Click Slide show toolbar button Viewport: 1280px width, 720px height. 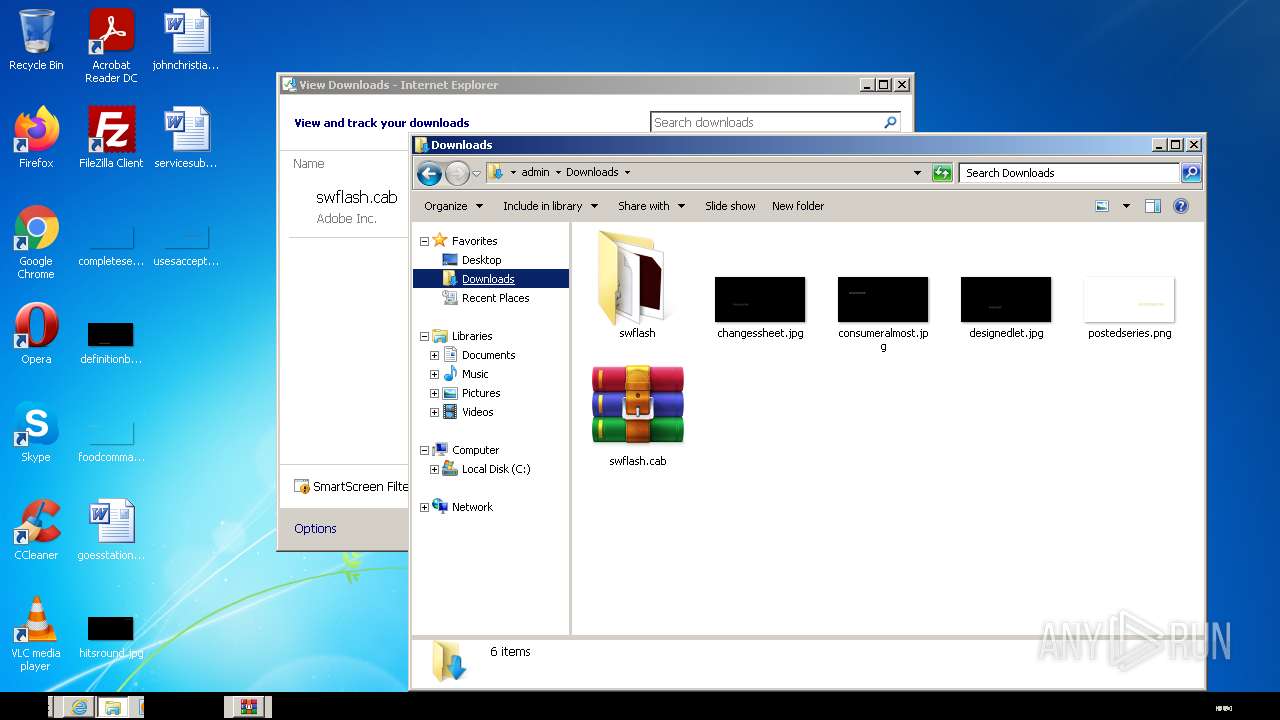(730, 206)
